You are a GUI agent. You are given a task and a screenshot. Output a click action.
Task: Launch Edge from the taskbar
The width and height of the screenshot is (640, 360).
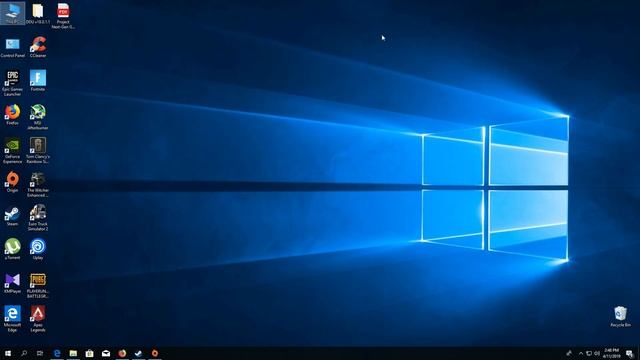(57, 353)
